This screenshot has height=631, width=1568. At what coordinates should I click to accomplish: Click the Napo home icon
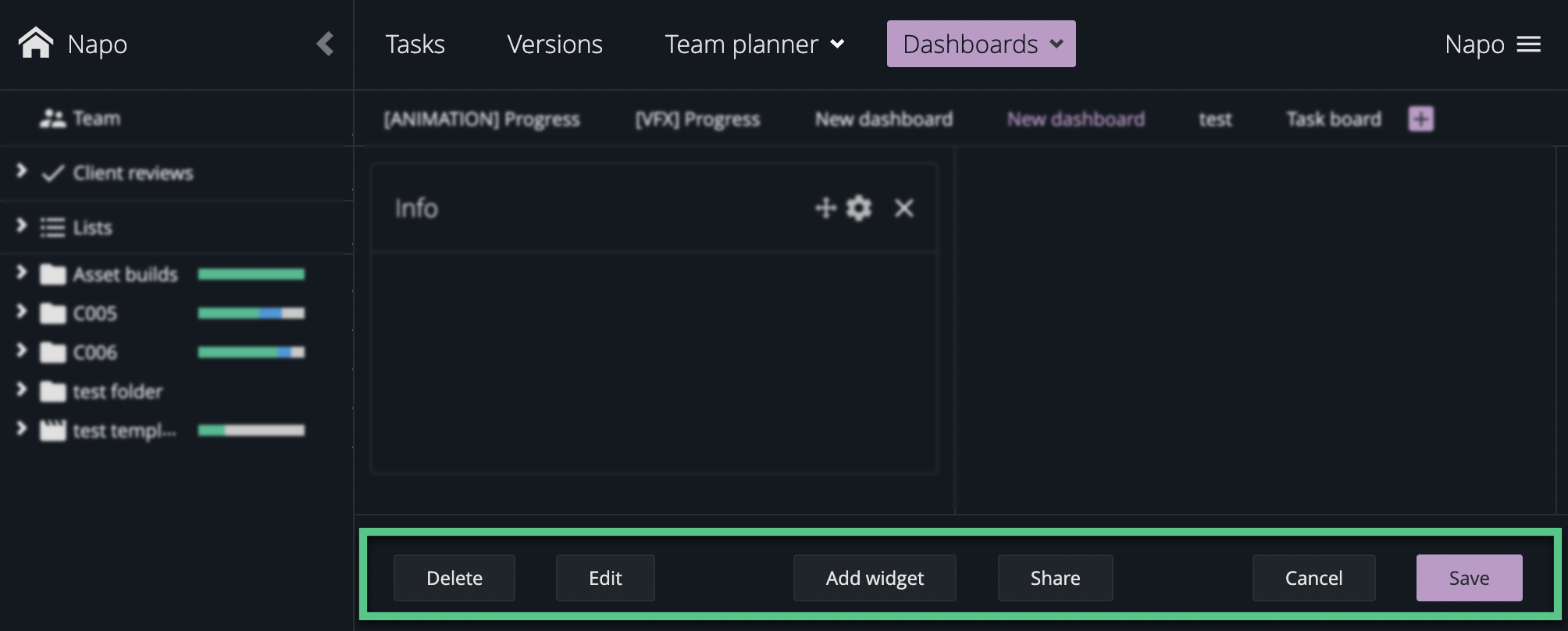36,43
